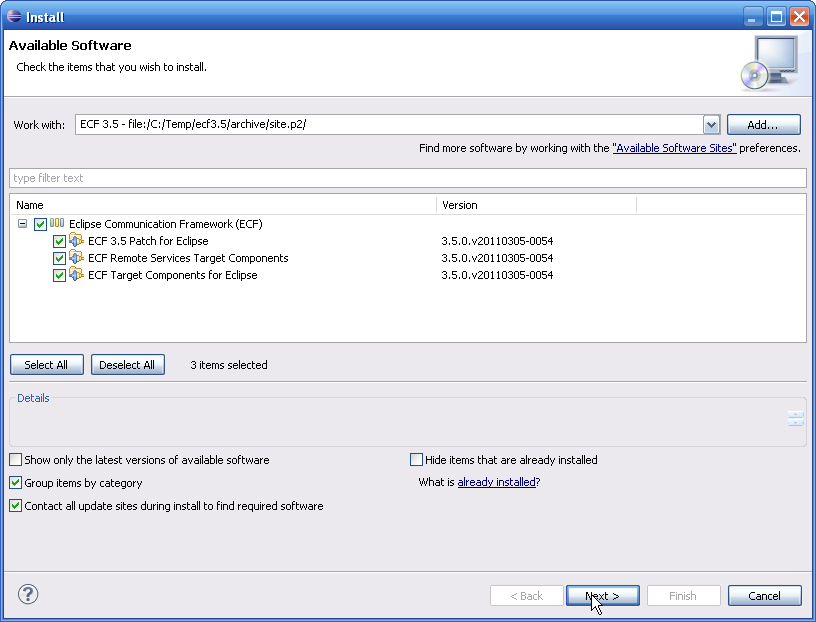
Task: Click the install wizard CD computer image
Action: click(769, 64)
